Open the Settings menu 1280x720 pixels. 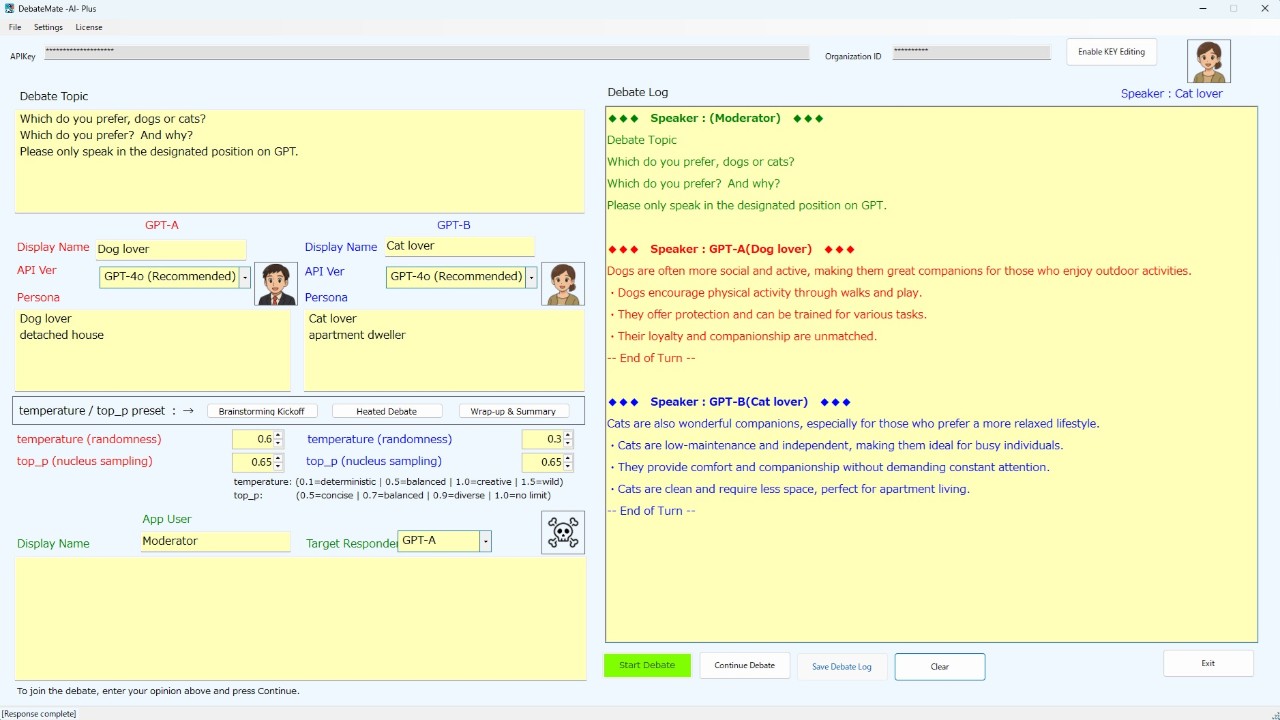[x=48, y=27]
